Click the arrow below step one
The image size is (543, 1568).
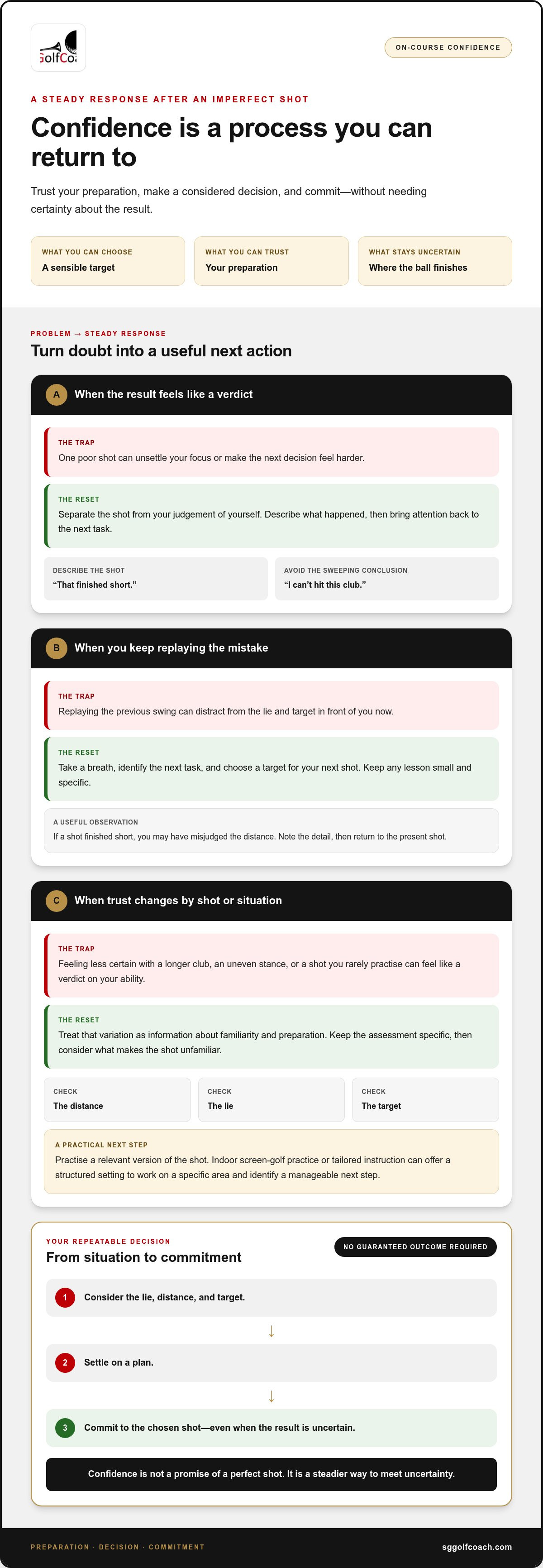point(271,1331)
